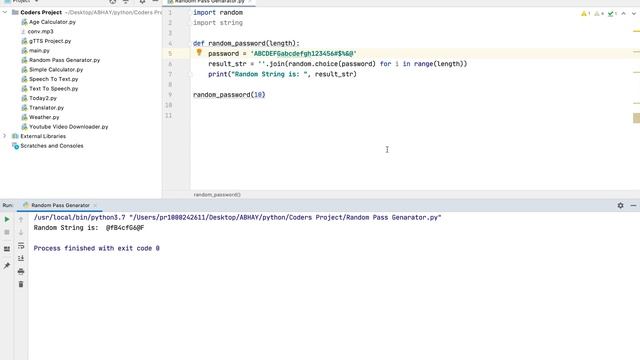
Task: Open the script path link in console output
Action: pyautogui.click(x=286, y=218)
